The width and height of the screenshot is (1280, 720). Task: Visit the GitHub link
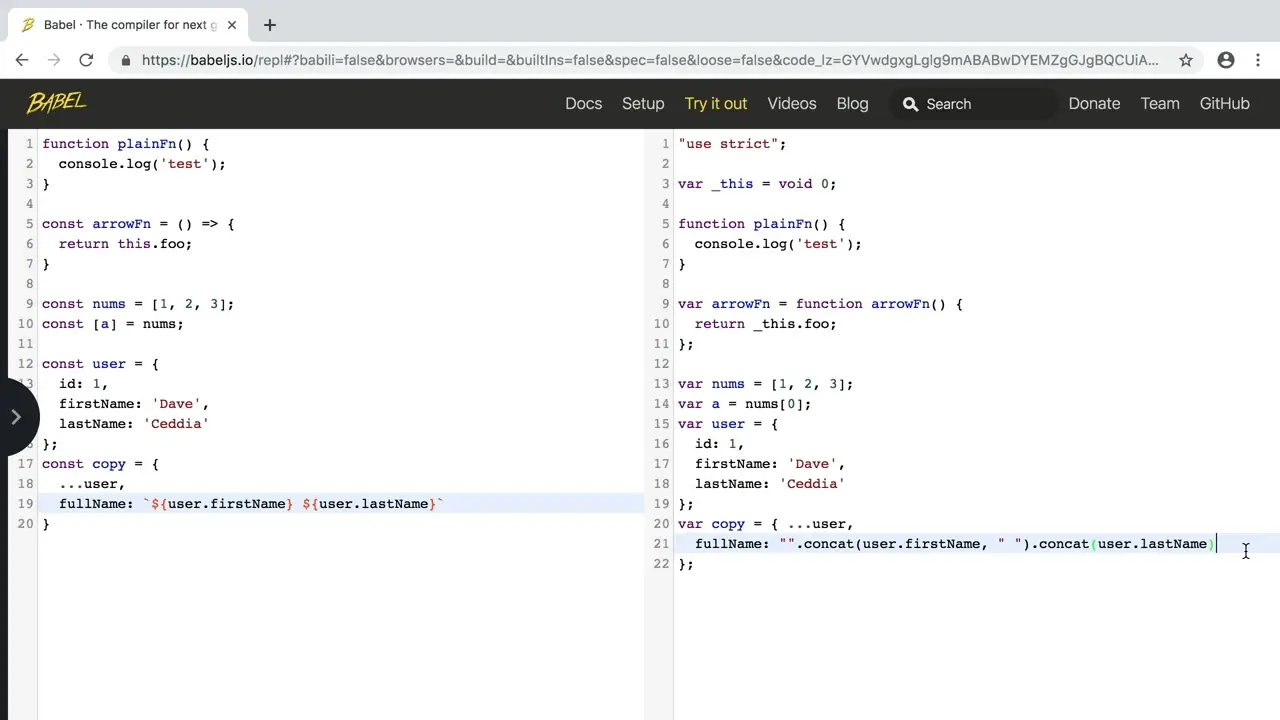point(1225,103)
